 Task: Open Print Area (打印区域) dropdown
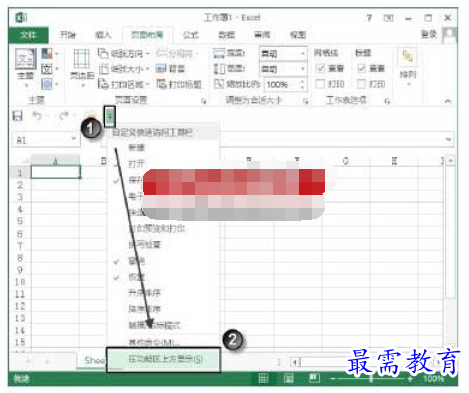click(x=123, y=84)
